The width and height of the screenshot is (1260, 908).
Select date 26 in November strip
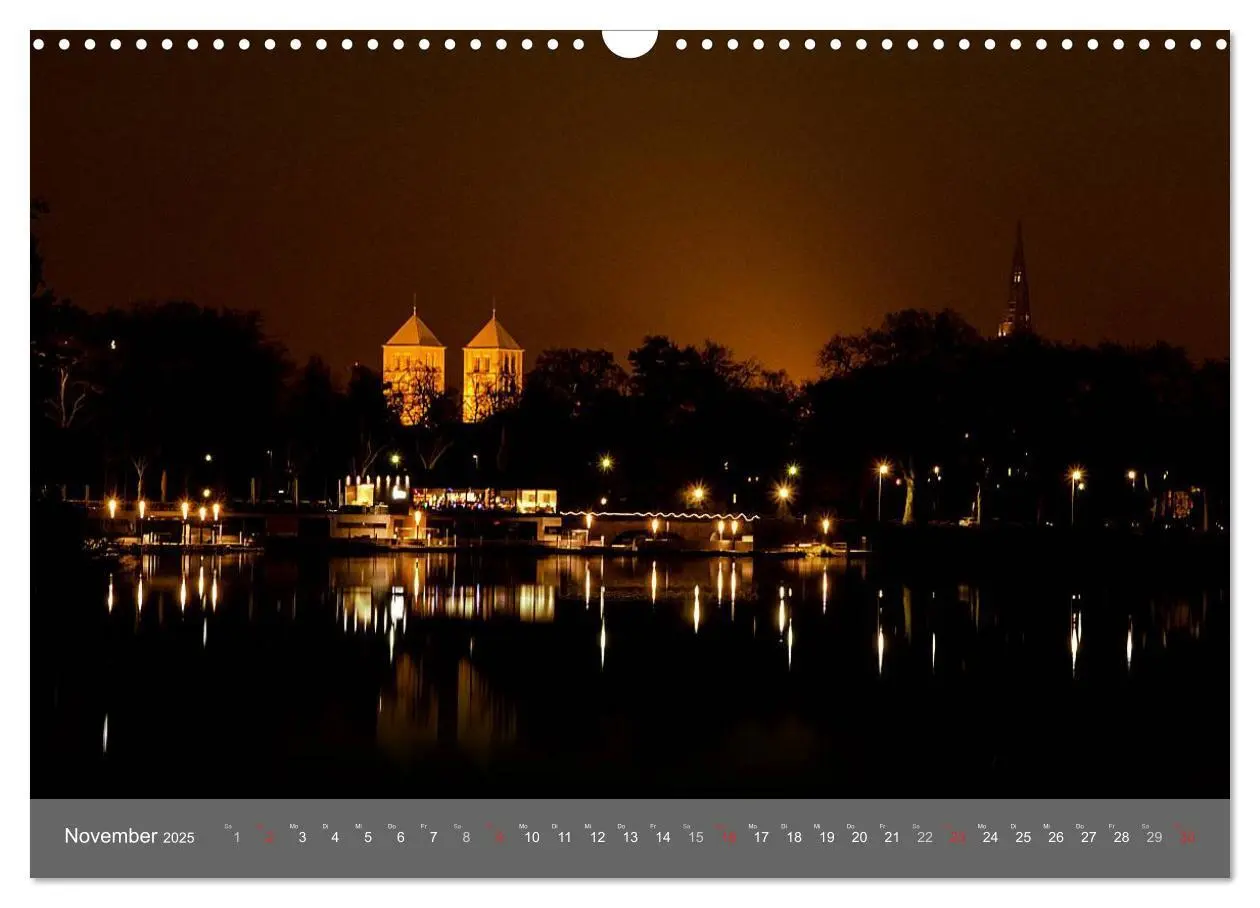click(1056, 837)
